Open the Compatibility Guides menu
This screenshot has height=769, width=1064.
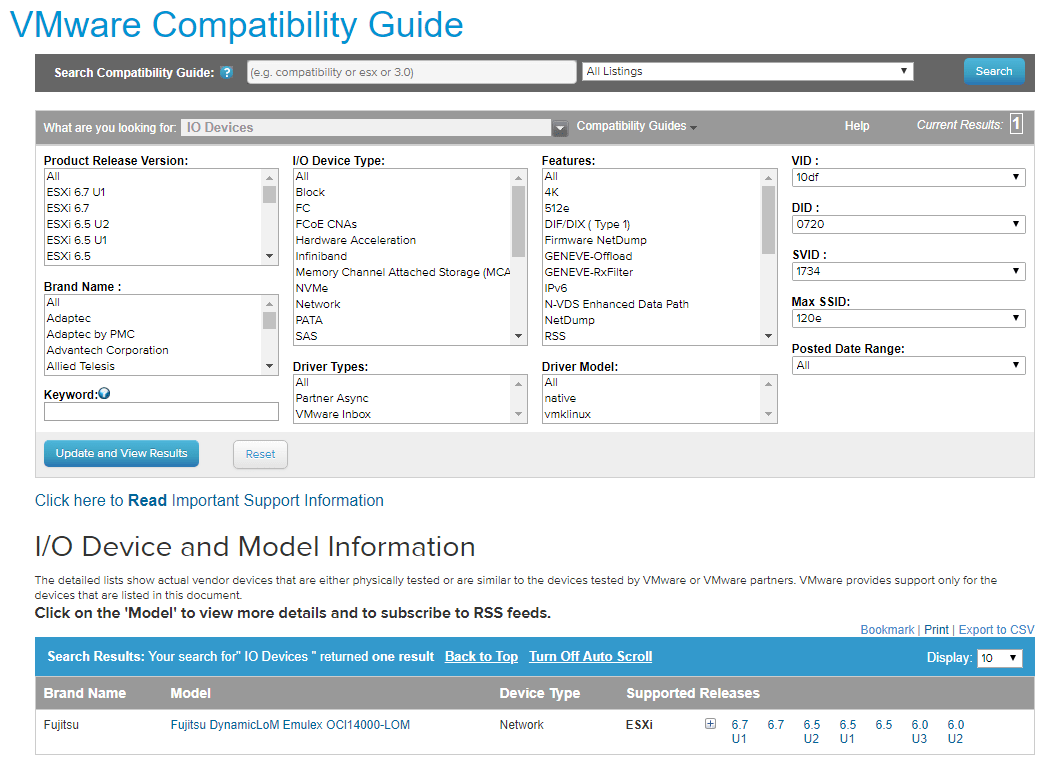(636, 126)
